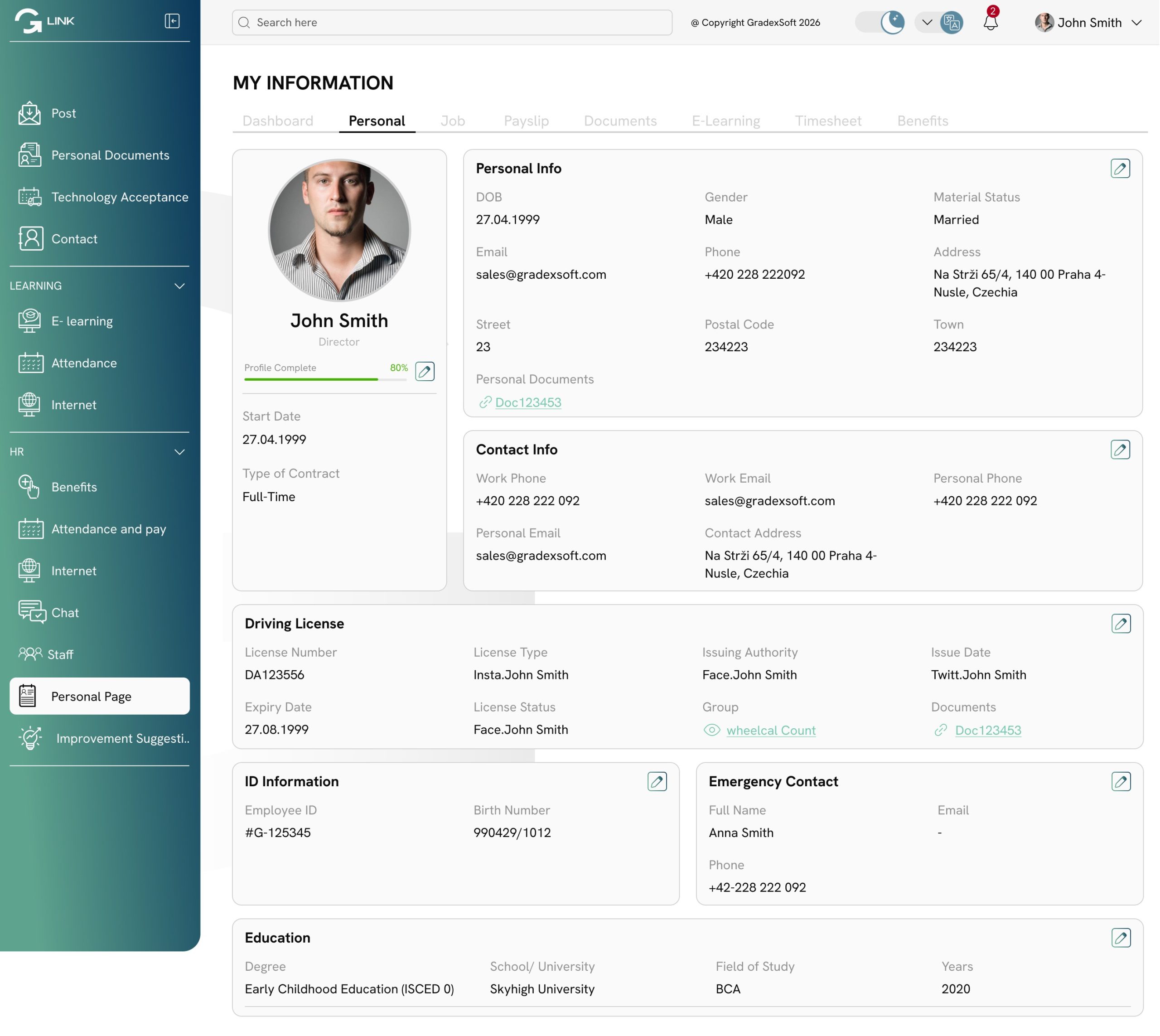Edit the Contact Info section
Viewport: 1160px width, 1036px height.
[x=1120, y=450]
